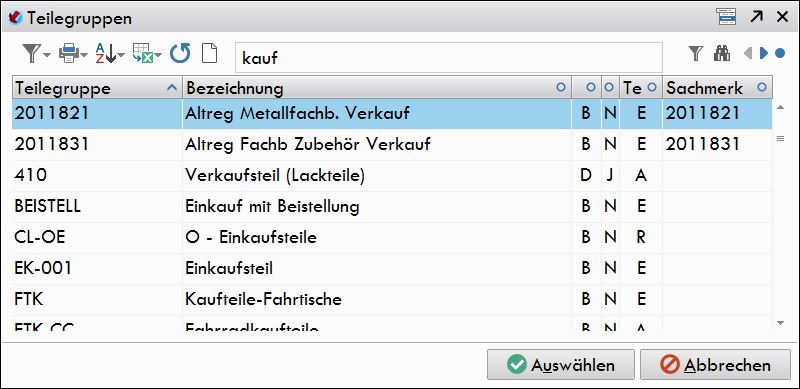Click the Excel export icon
This screenshot has width=800, height=389.
pos(142,53)
